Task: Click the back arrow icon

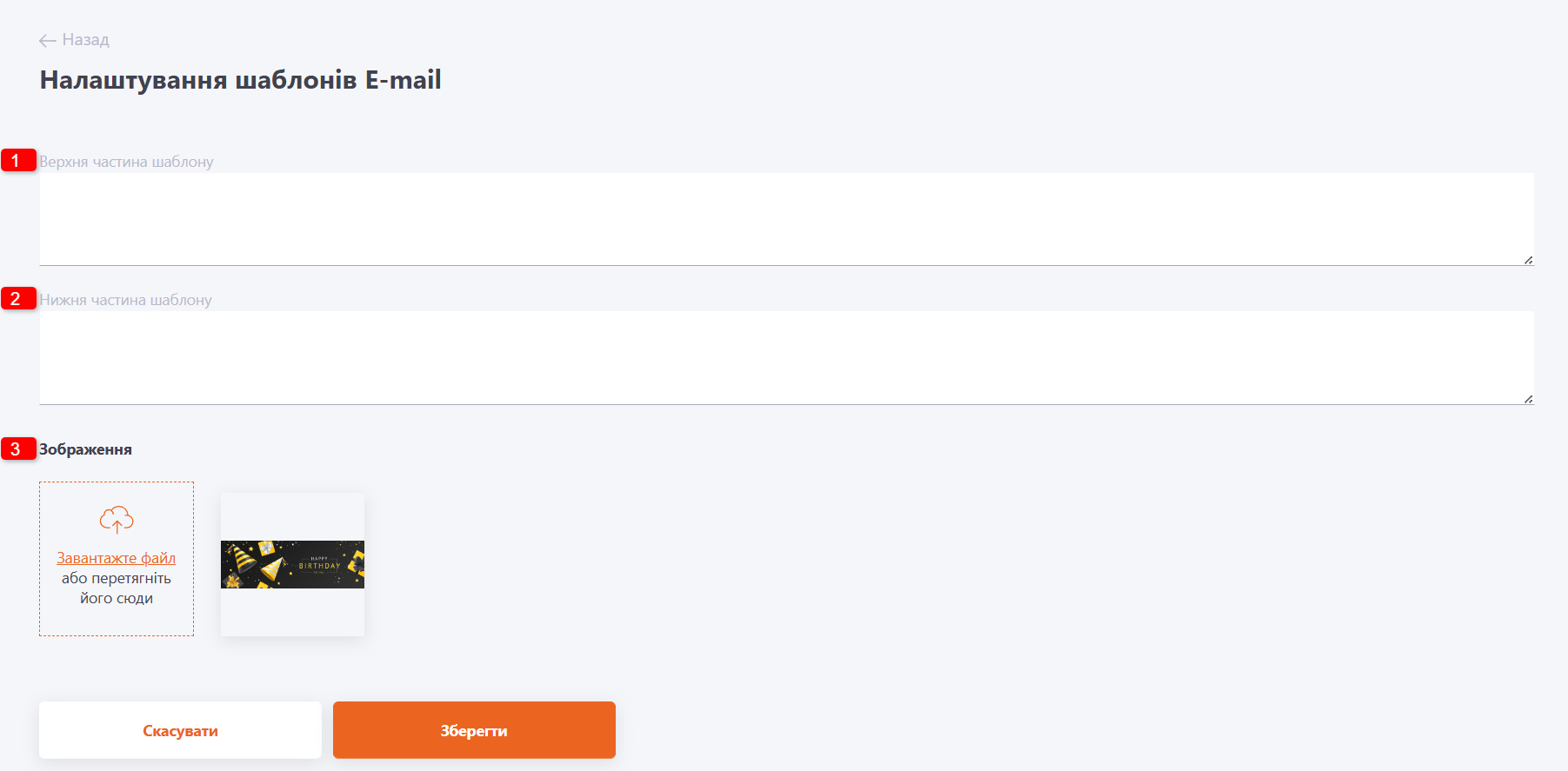Action: (x=48, y=41)
